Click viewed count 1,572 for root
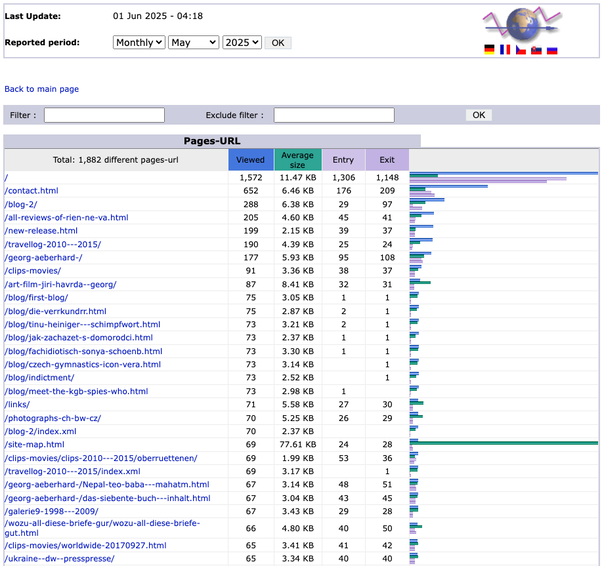This screenshot has height=566, width=604. click(x=251, y=178)
